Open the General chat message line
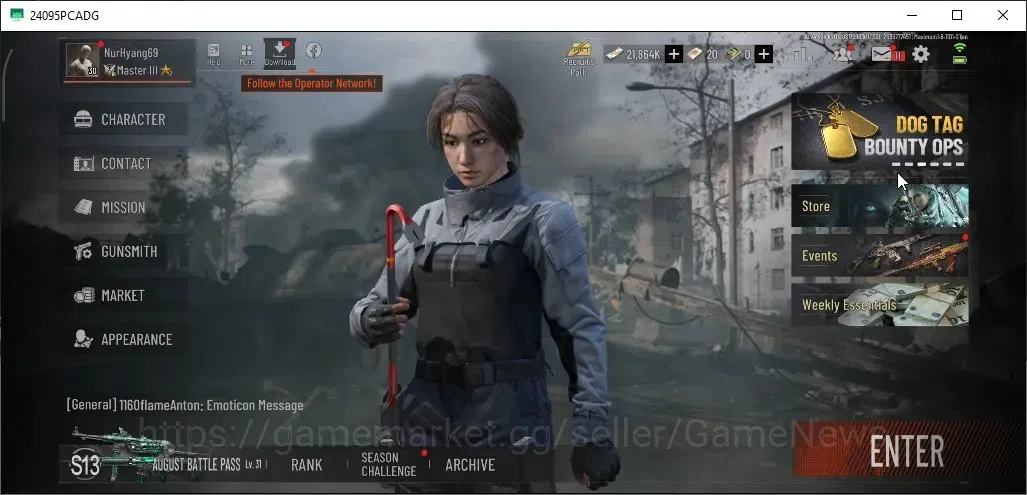 tap(185, 405)
